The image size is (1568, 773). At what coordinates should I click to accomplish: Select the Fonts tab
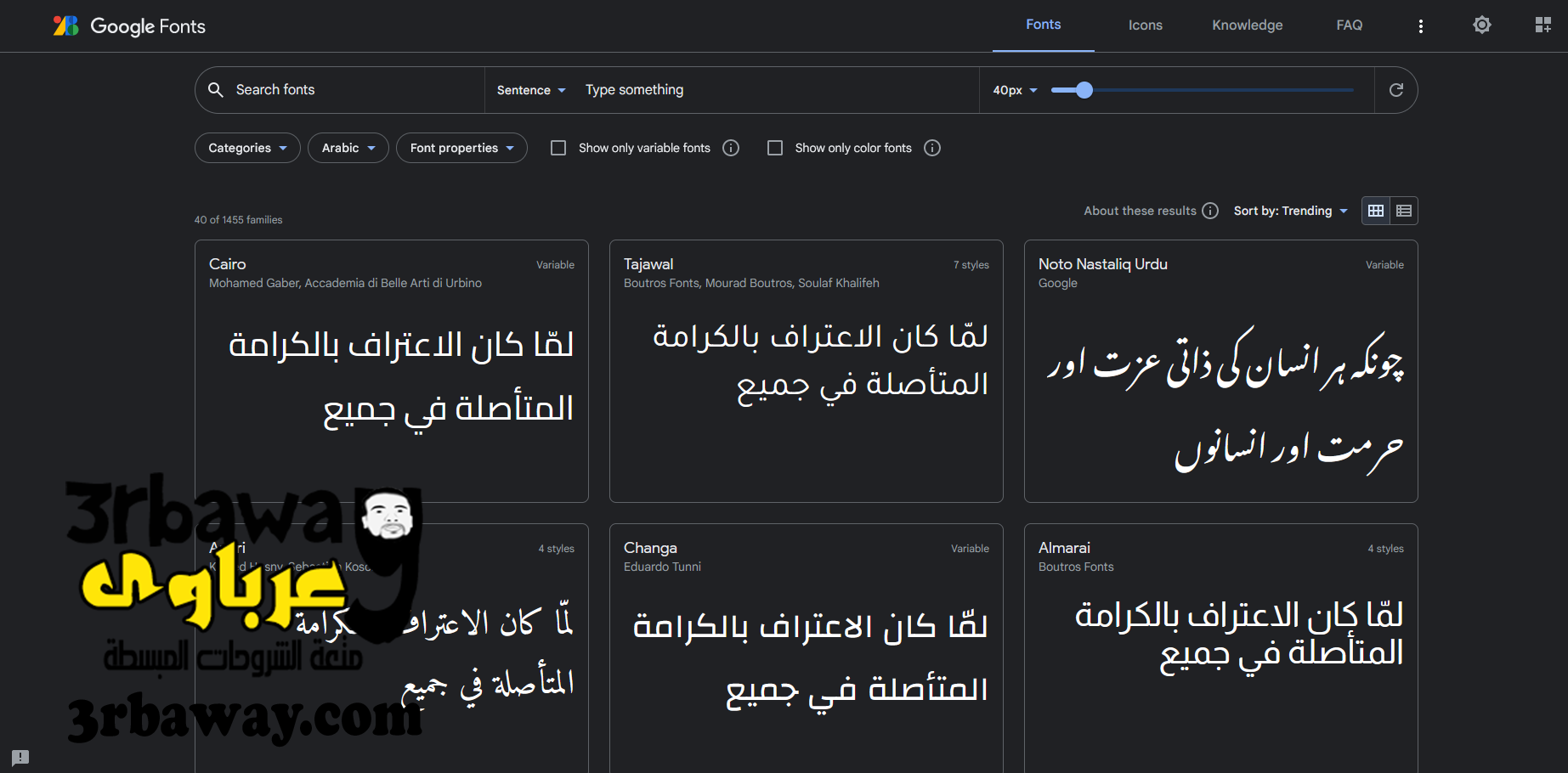point(1043,25)
